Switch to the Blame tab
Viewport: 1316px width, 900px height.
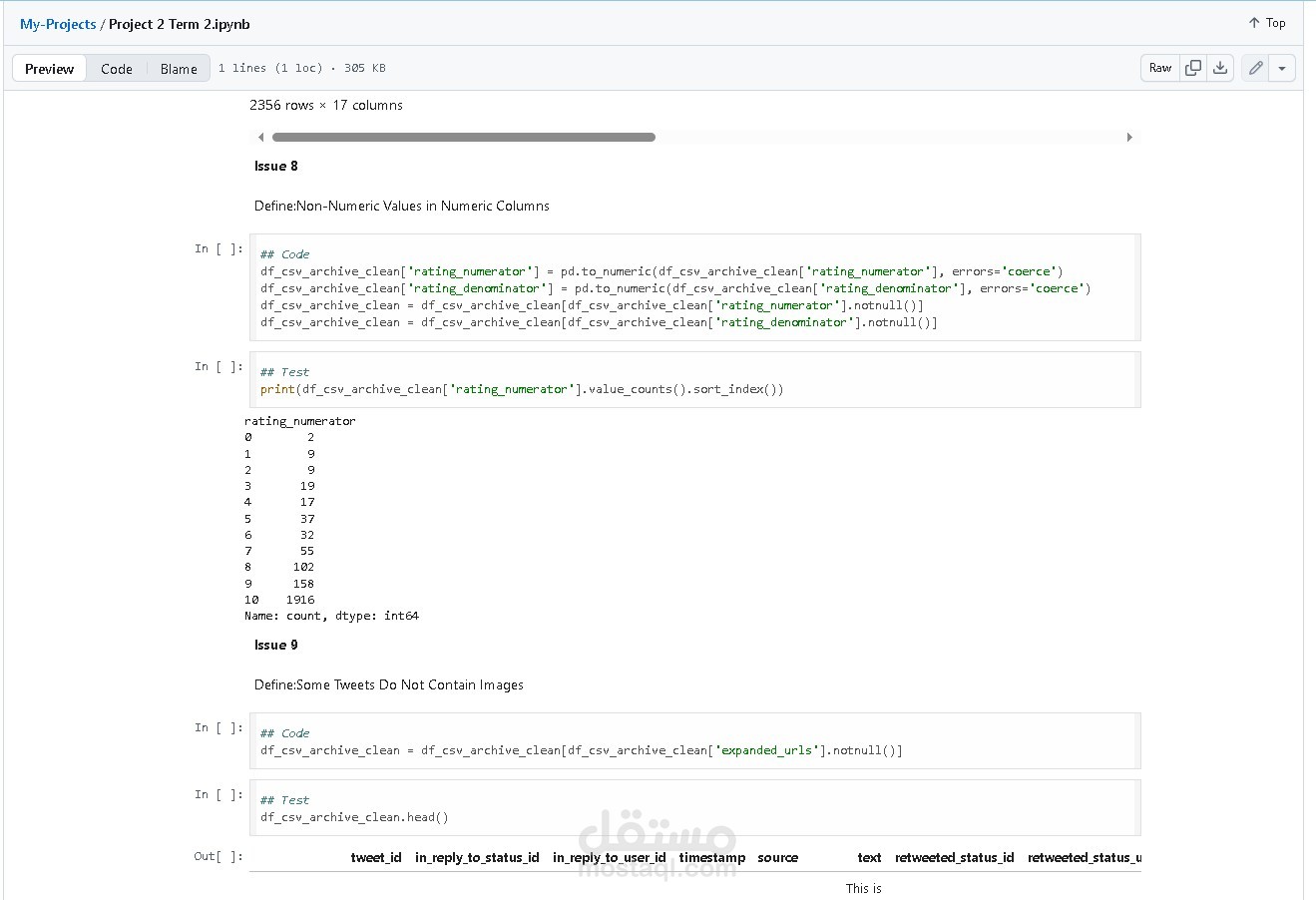pos(179,69)
